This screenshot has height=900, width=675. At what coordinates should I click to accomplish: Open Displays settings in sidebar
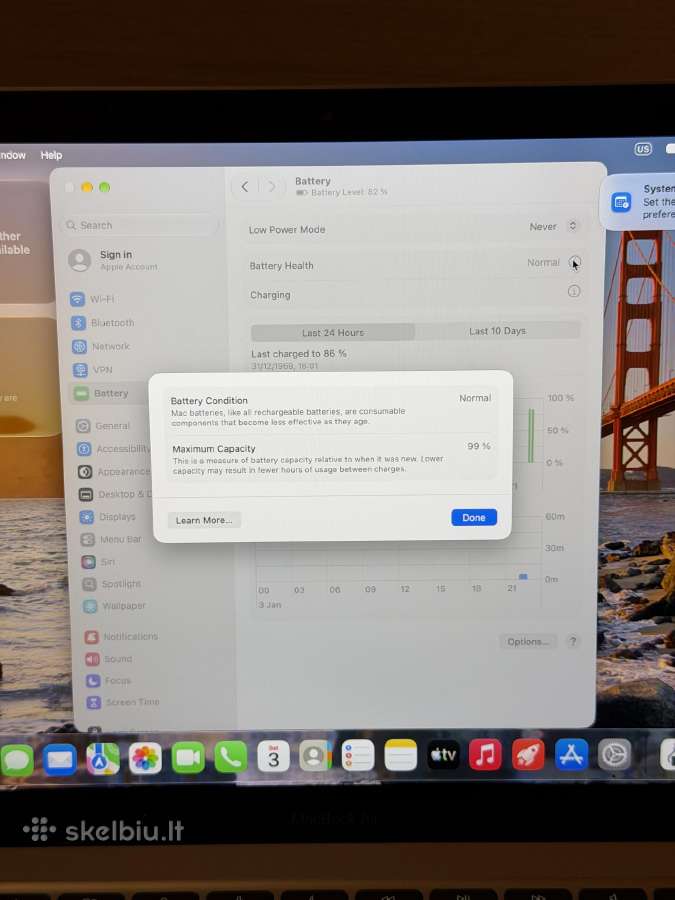click(108, 517)
